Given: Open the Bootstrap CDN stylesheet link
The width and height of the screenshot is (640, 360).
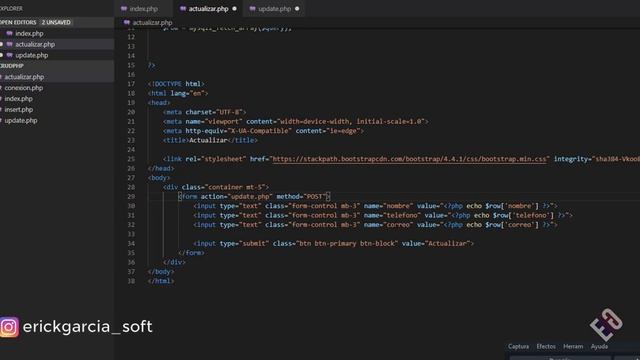Looking at the screenshot, I should point(409,159).
